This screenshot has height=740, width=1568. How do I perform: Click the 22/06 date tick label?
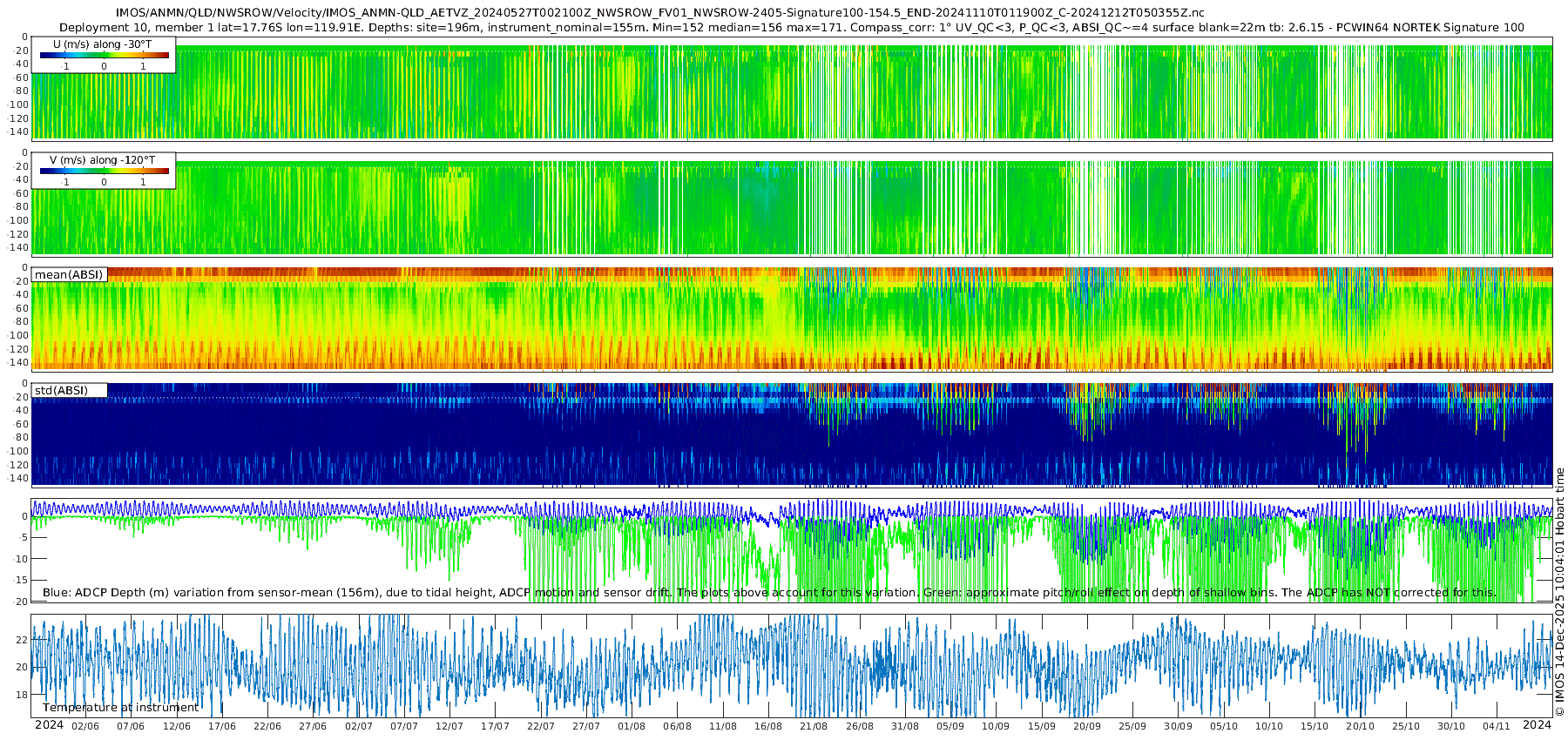pos(267,726)
